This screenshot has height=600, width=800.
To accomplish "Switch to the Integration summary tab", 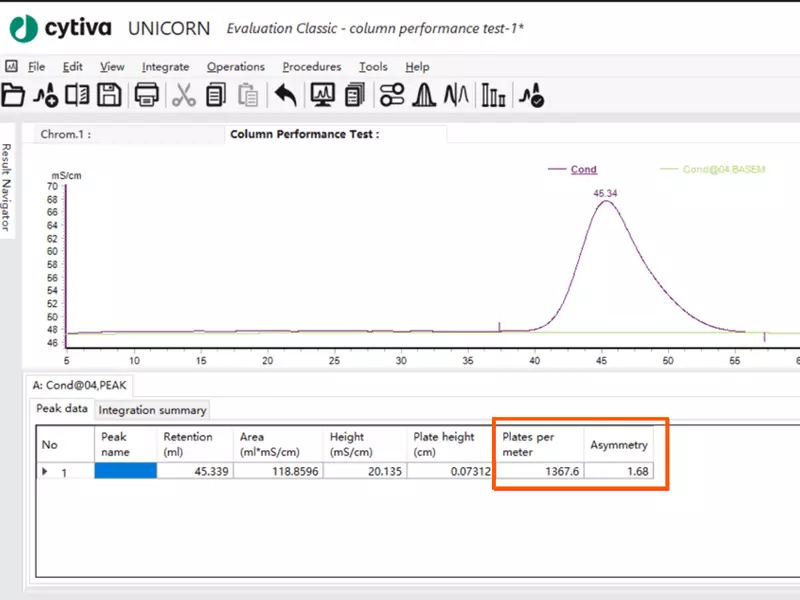I will point(152,410).
